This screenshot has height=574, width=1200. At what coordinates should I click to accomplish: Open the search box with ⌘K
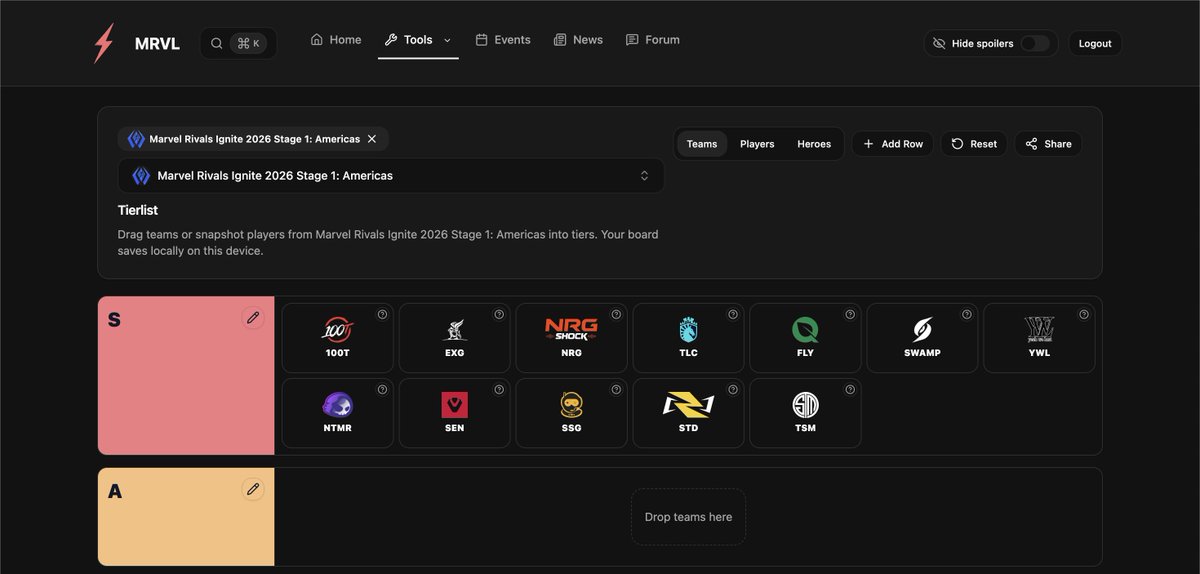click(x=238, y=43)
